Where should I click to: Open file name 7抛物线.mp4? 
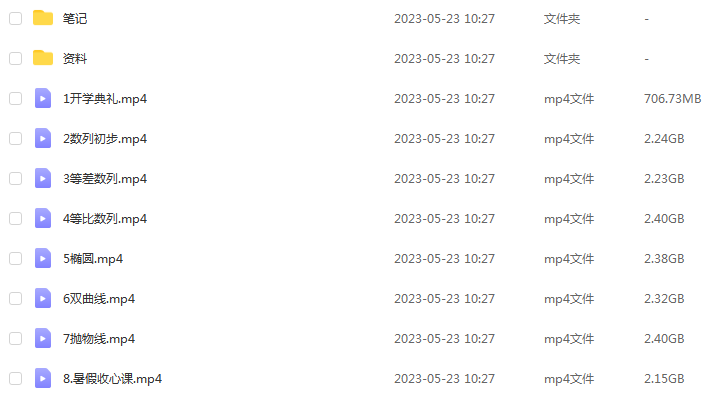tap(99, 339)
